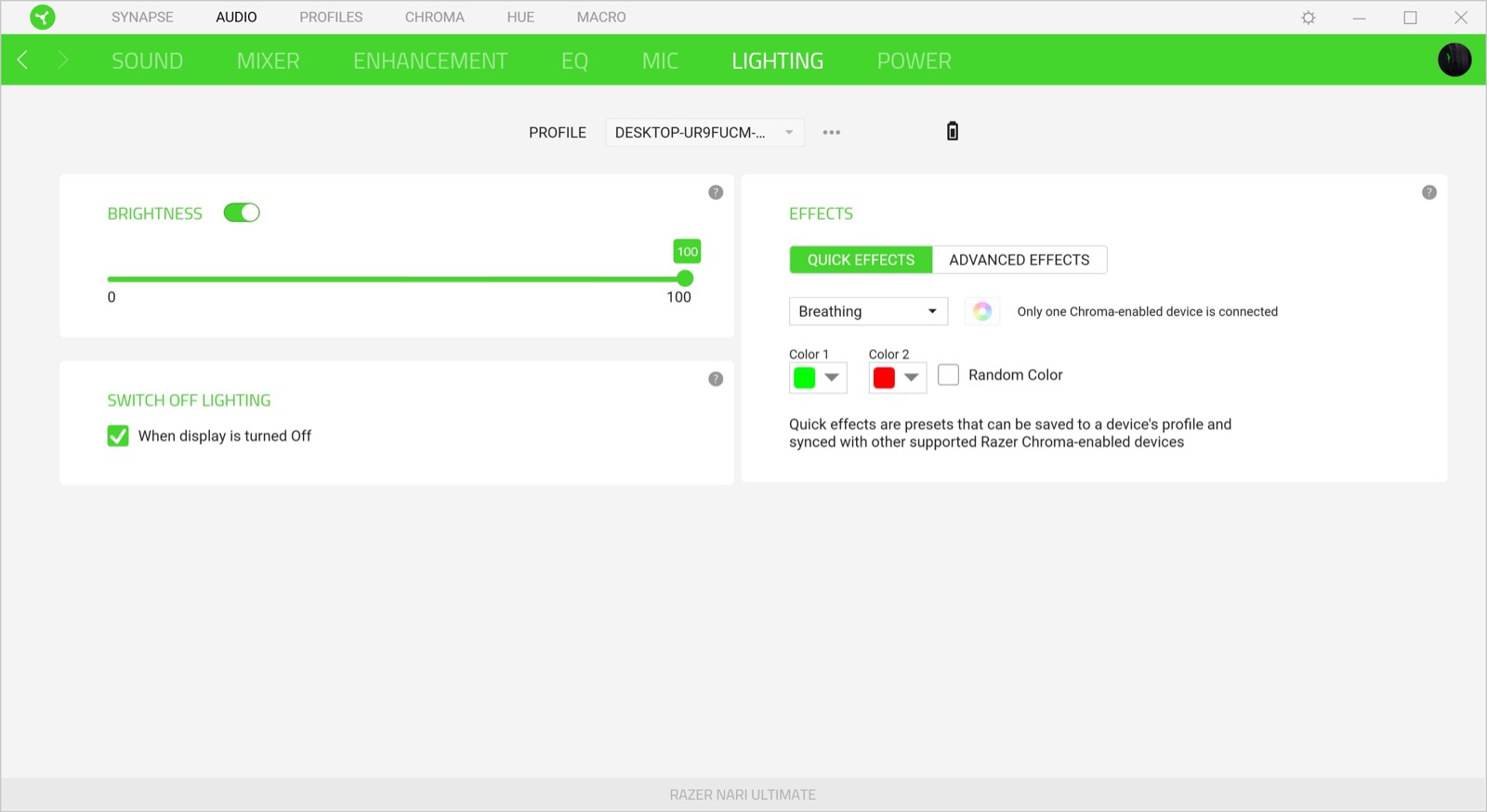
Task: Select Quick Effects button
Action: click(861, 260)
